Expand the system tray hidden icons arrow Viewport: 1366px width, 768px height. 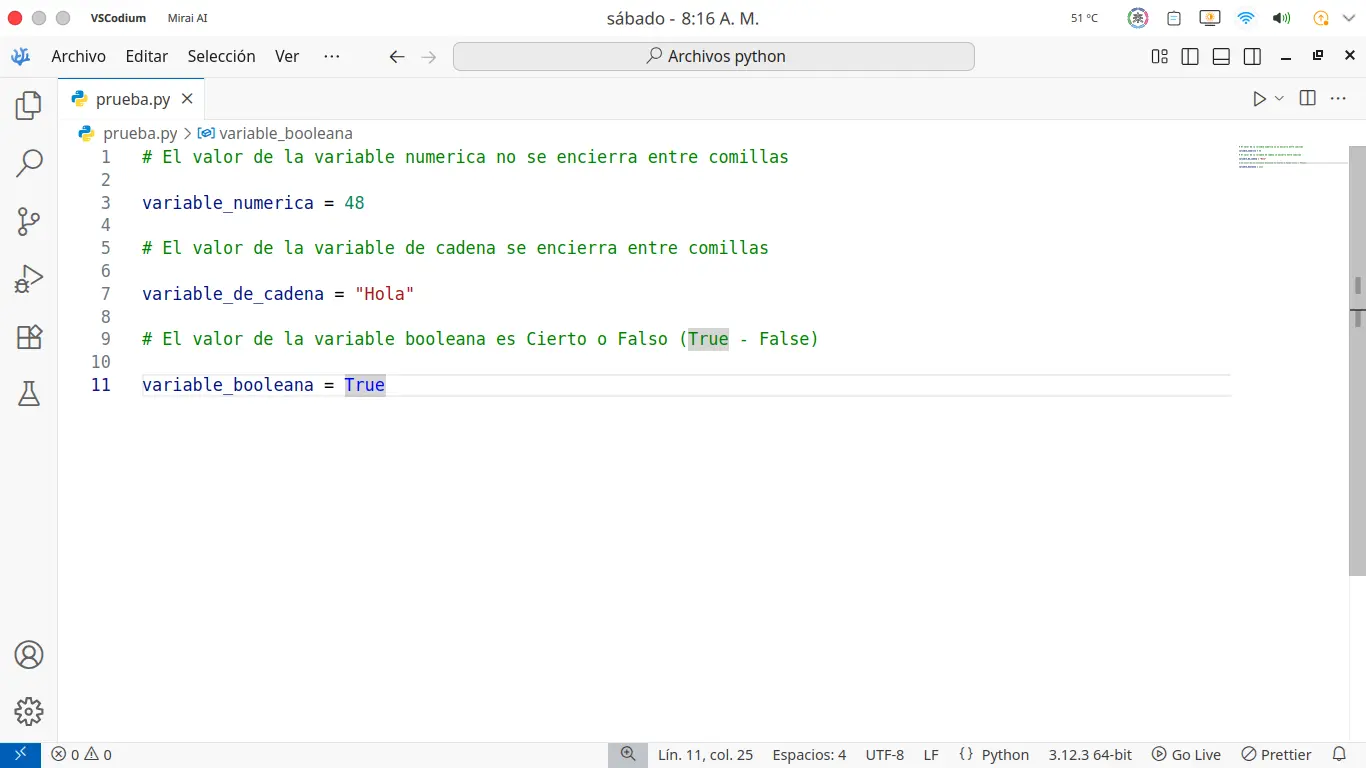[1348, 18]
